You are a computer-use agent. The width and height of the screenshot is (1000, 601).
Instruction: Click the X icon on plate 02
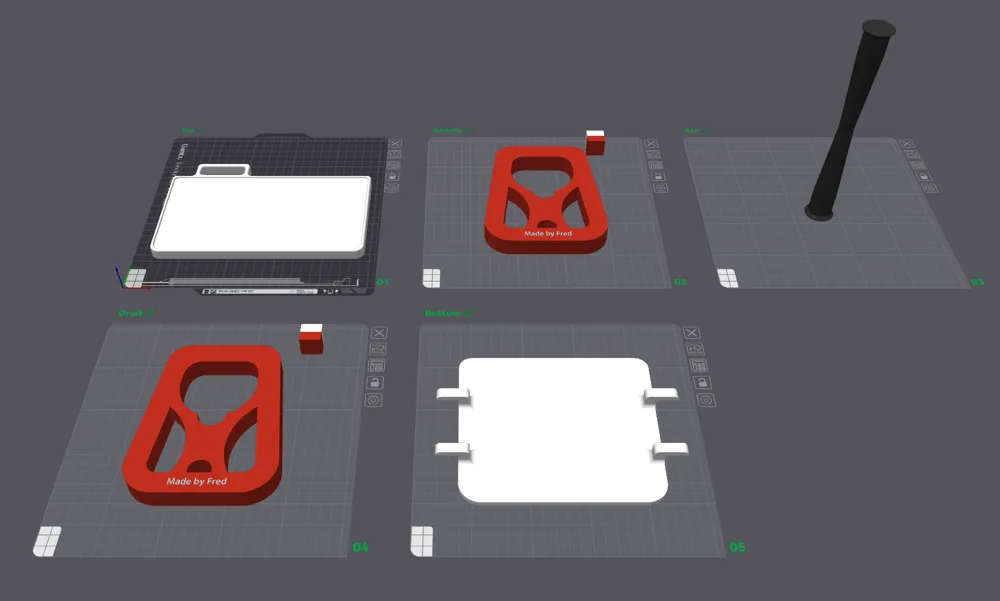click(x=651, y=144)
